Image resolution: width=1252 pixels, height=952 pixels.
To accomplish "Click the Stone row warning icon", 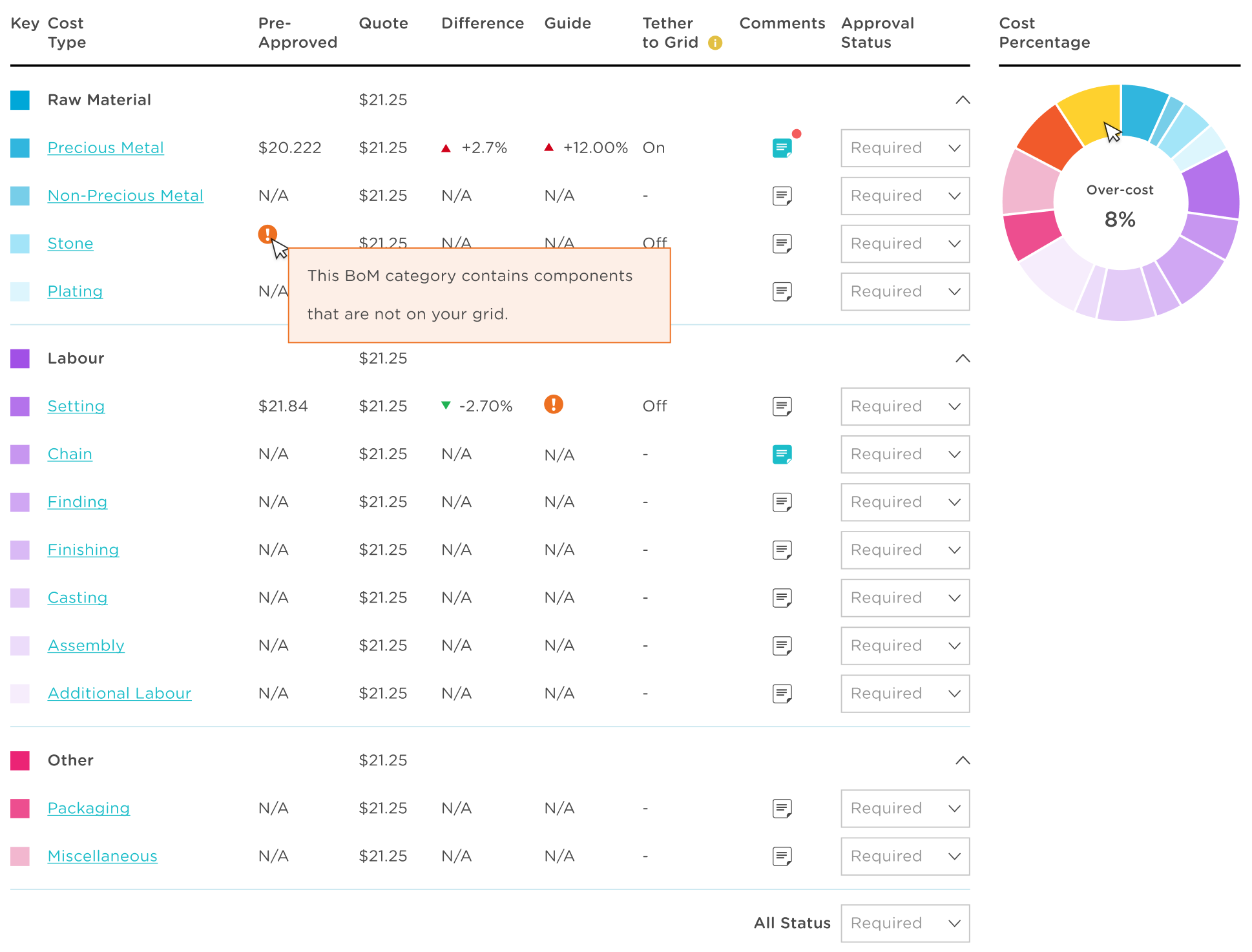I will pos(267,234).
